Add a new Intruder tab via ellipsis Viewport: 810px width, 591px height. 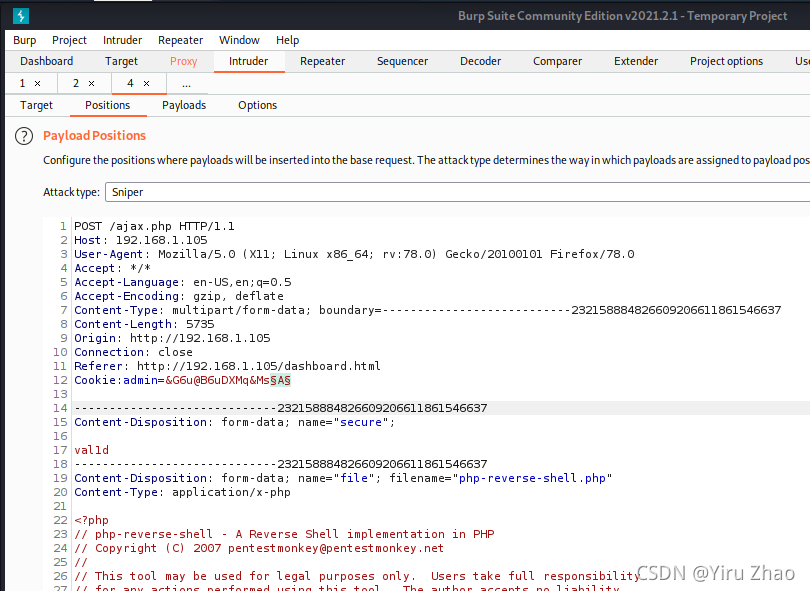tap(186, 84)
